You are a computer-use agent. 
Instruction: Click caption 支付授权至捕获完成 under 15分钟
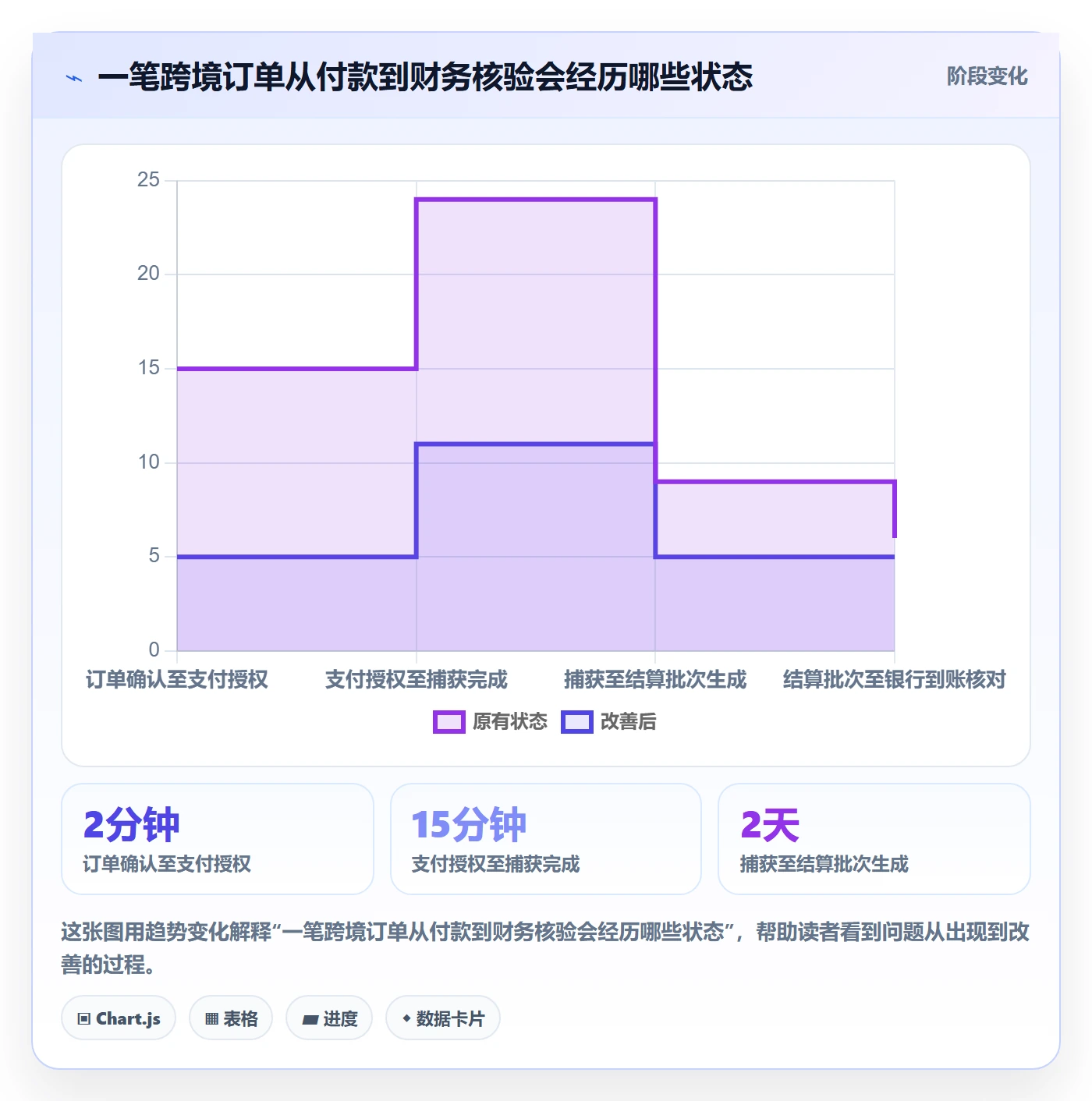[495, 864]
